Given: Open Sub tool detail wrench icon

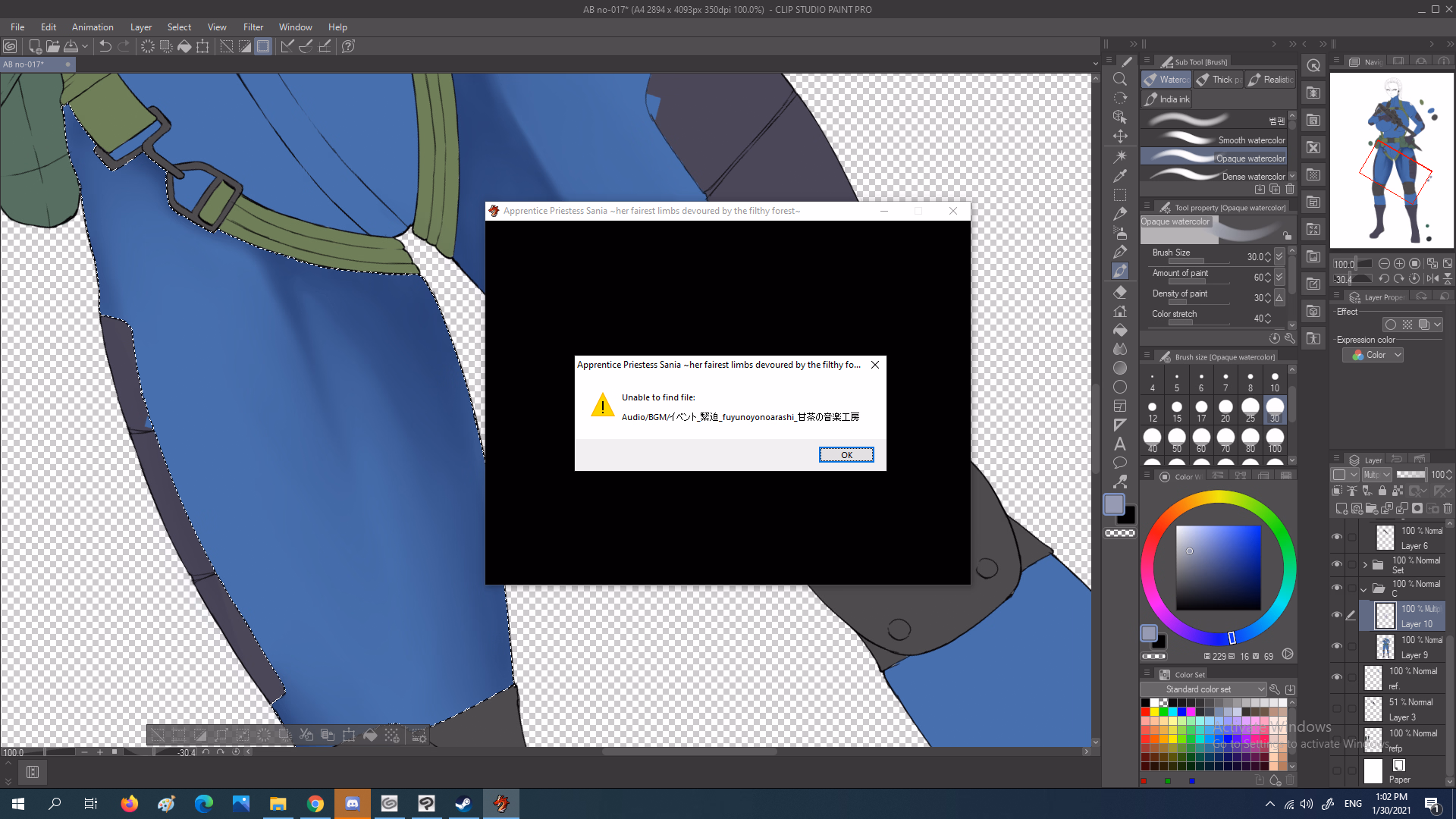Looking at the screenshot, I should click(1290, 338).
